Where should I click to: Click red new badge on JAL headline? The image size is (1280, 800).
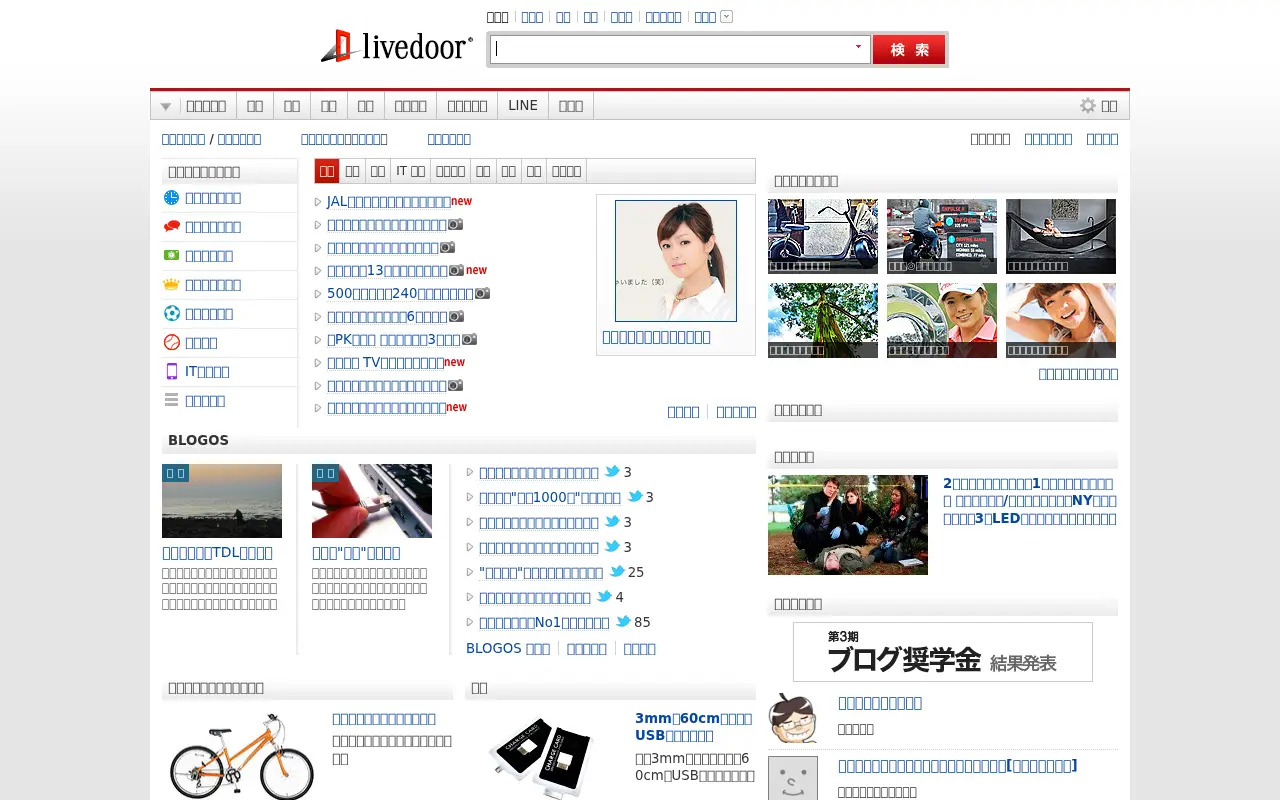(461, 201)
